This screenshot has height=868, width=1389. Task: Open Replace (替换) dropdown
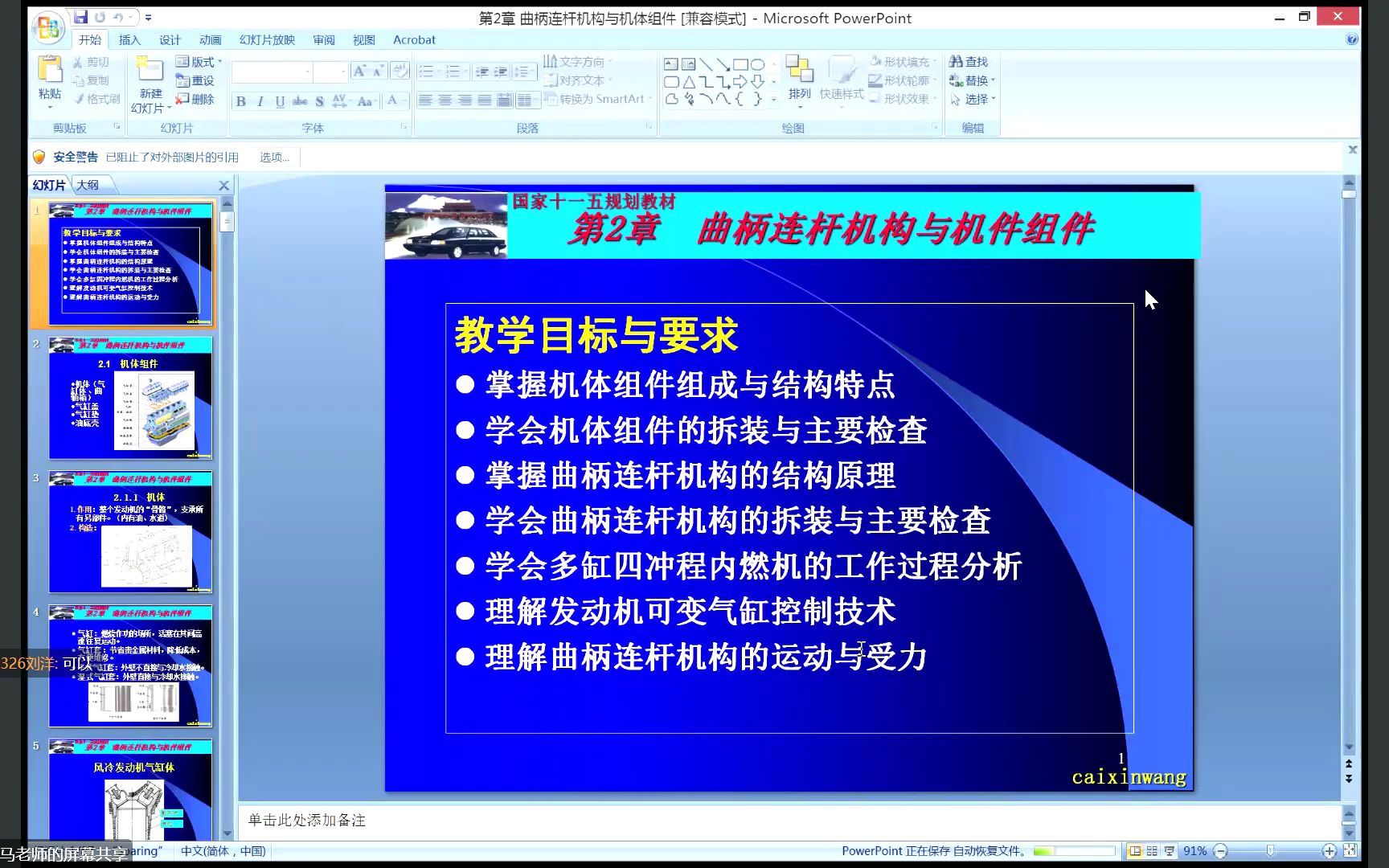point(972,80)
